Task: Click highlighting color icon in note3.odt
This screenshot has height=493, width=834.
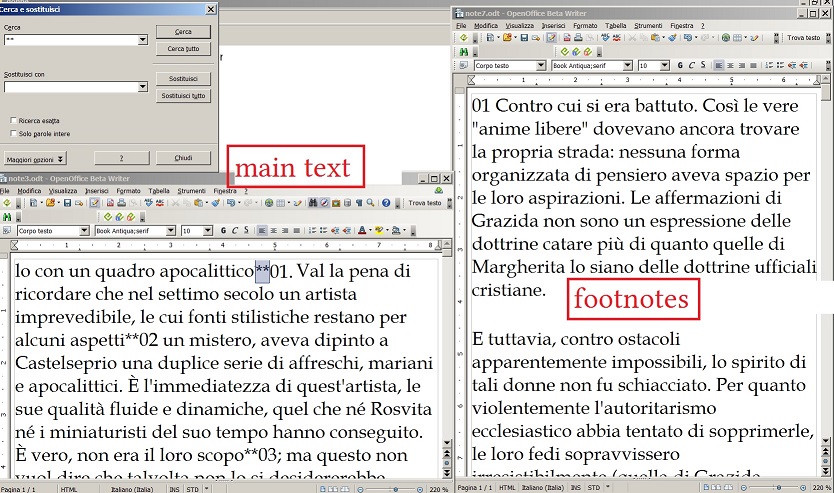Action: pos(379,230)
